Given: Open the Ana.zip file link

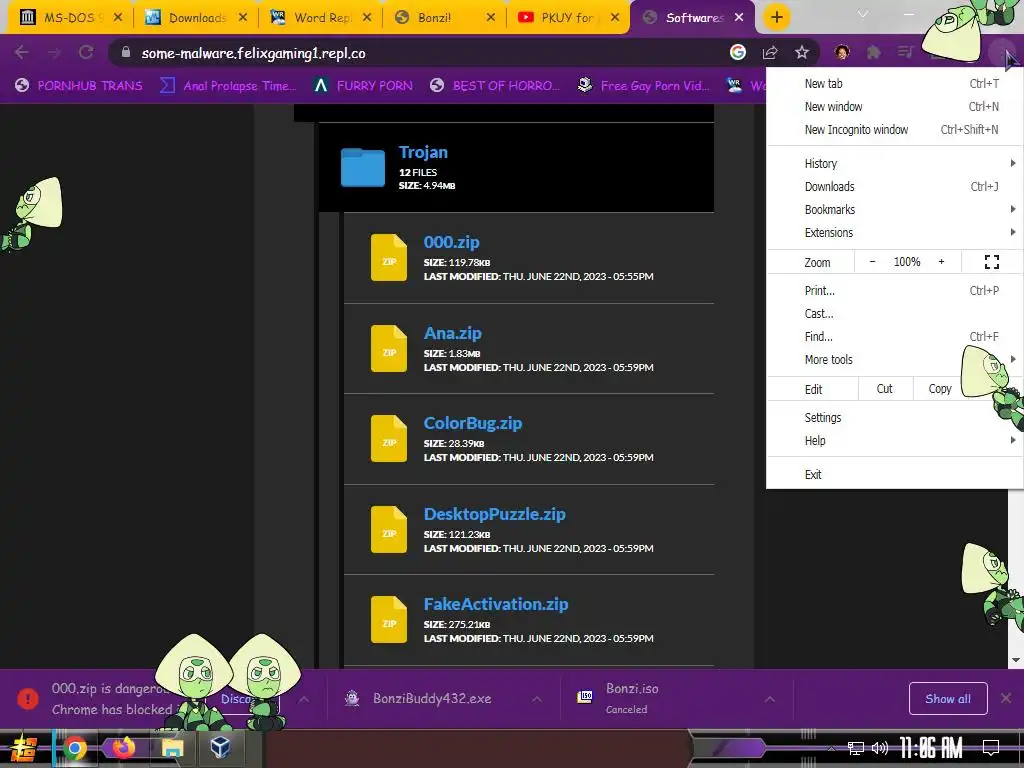Looking at the screenshot, I should tap(453, 333).
